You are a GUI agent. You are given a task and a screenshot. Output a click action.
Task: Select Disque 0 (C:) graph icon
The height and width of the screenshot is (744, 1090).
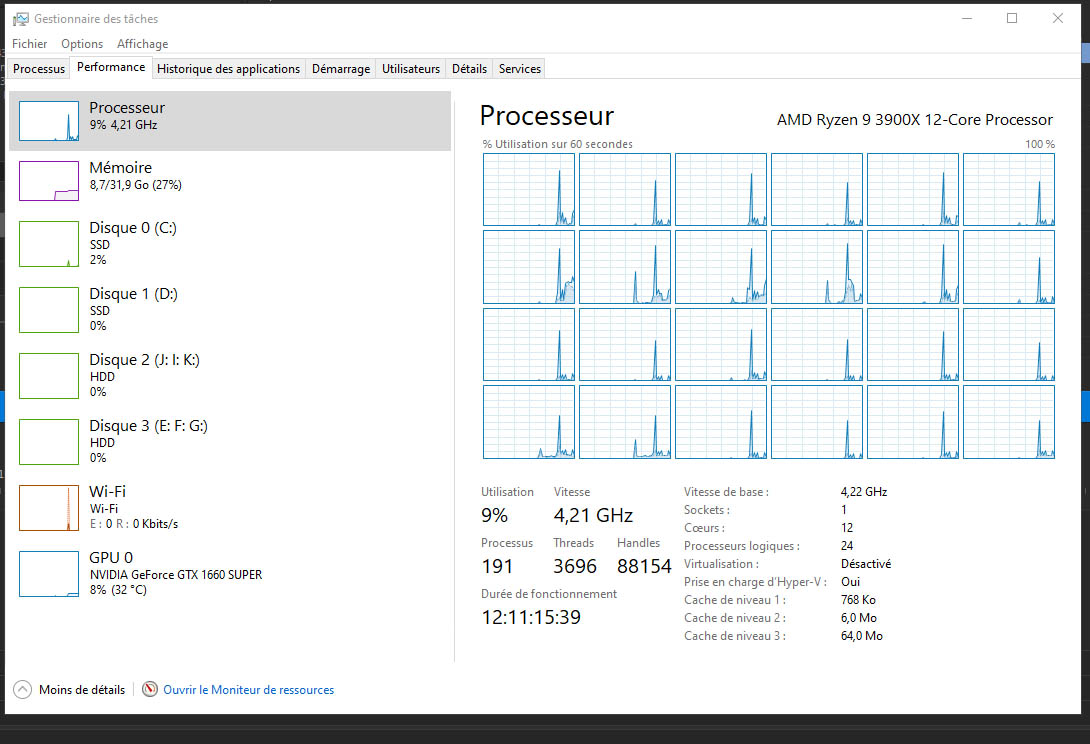[x=49, y=244]
